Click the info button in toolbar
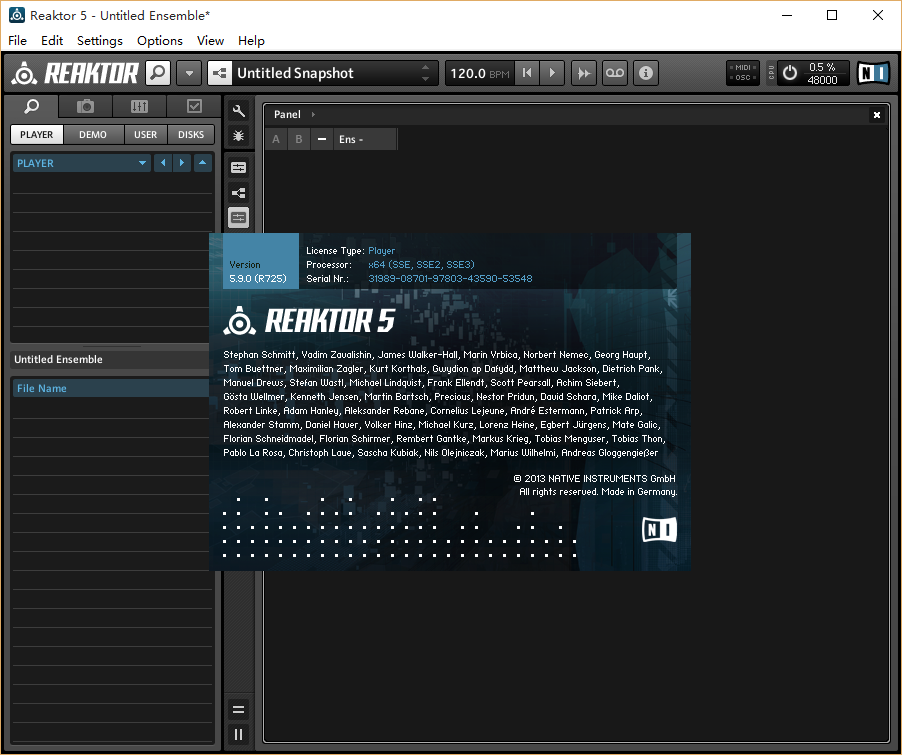This screenshot has width=902, height=755. [646, 73]
